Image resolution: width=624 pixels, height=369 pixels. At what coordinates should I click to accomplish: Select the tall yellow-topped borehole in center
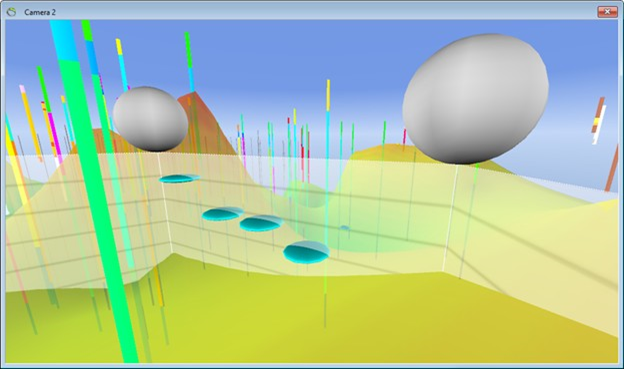point(328,159)
